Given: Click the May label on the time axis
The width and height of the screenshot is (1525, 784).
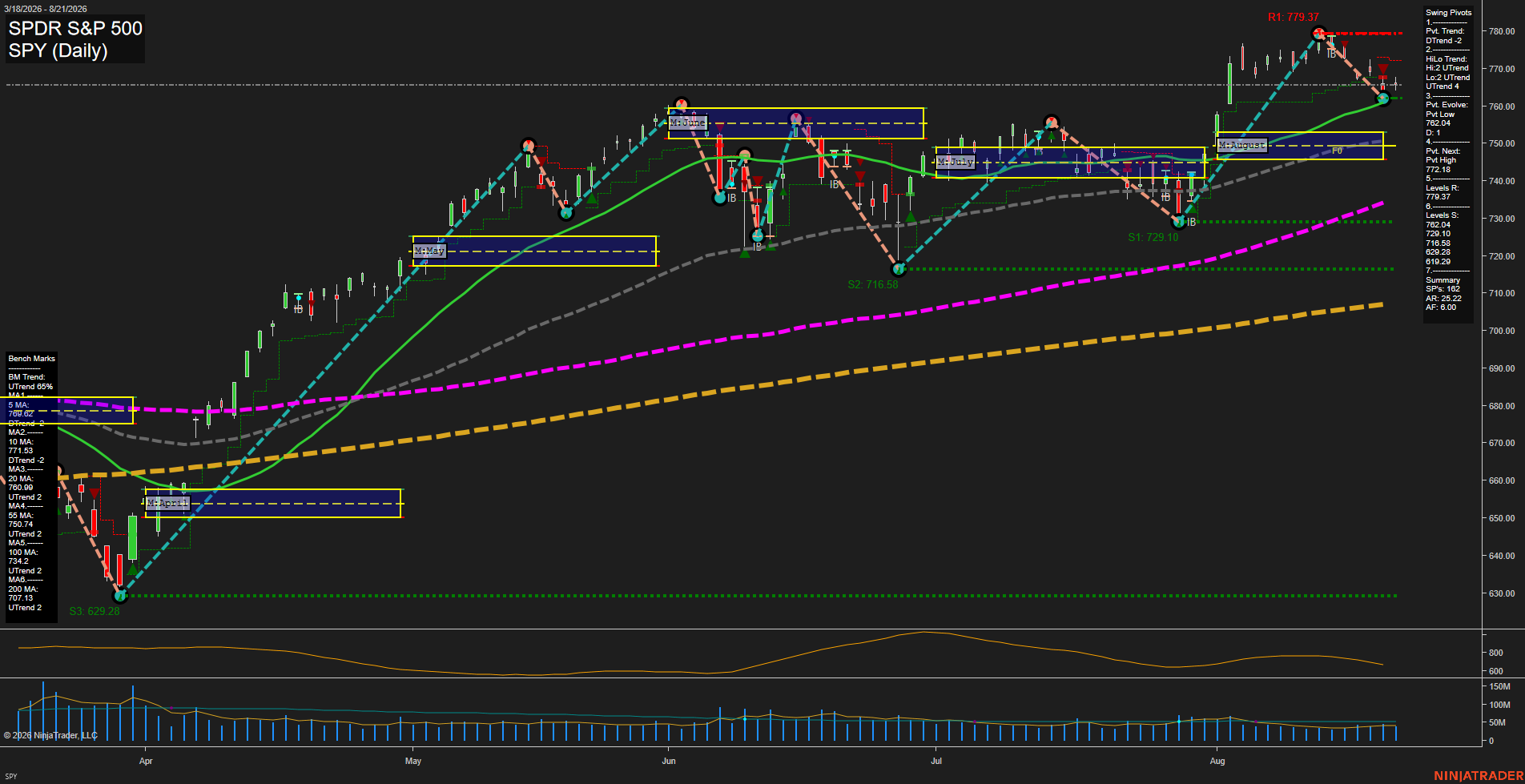Looking at the screenshot, I should [x=412, y=761].
